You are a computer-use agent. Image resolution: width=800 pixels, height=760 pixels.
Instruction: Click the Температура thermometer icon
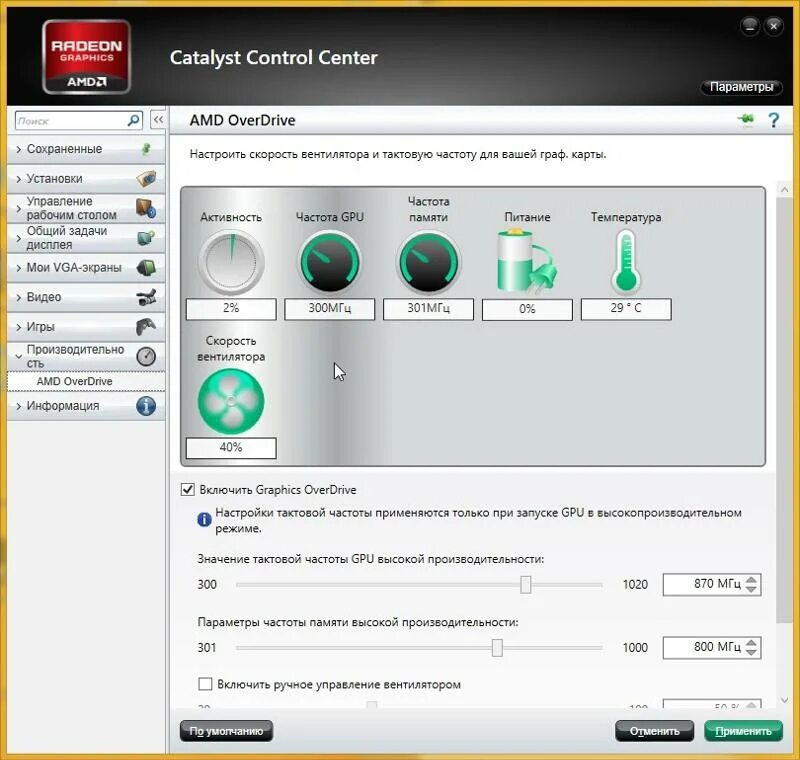coord(626,262)
